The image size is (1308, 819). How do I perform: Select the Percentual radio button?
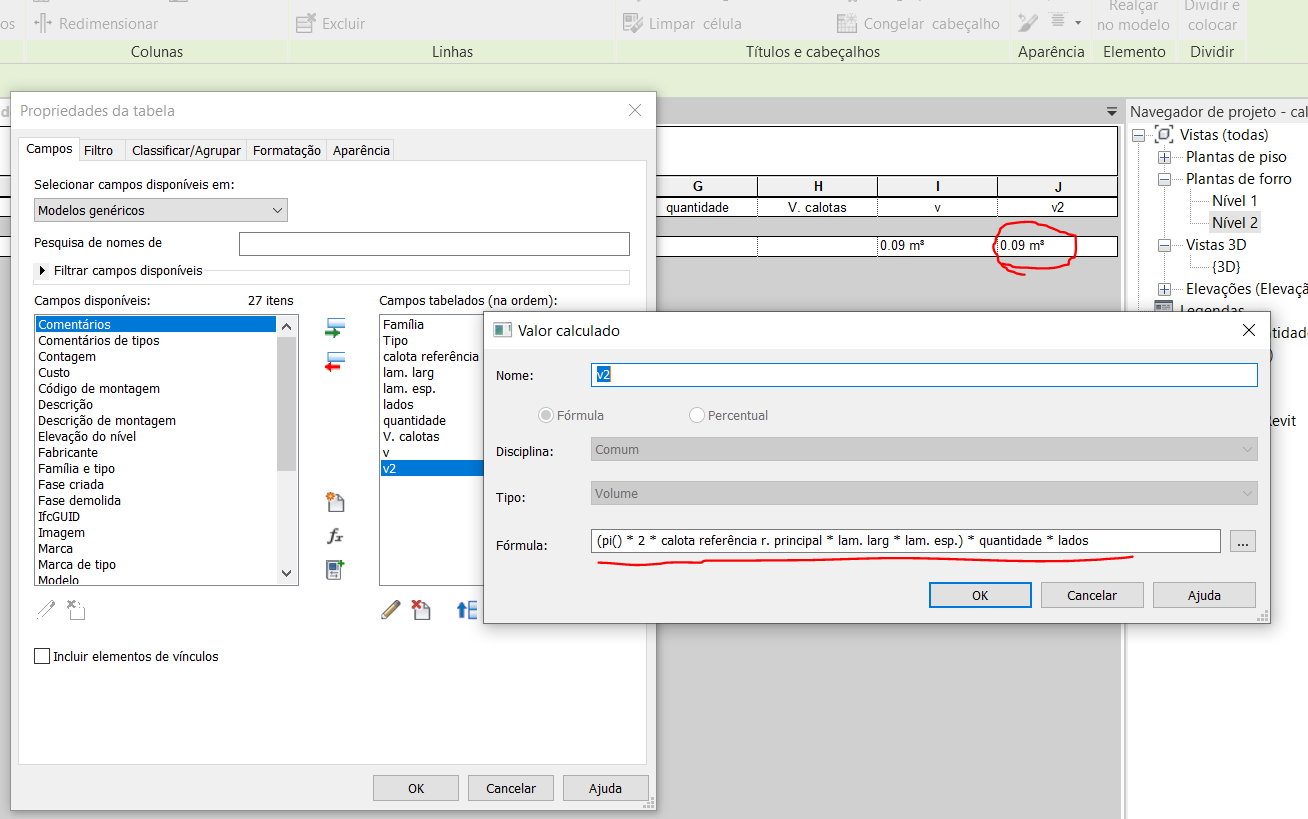point(697,415)
